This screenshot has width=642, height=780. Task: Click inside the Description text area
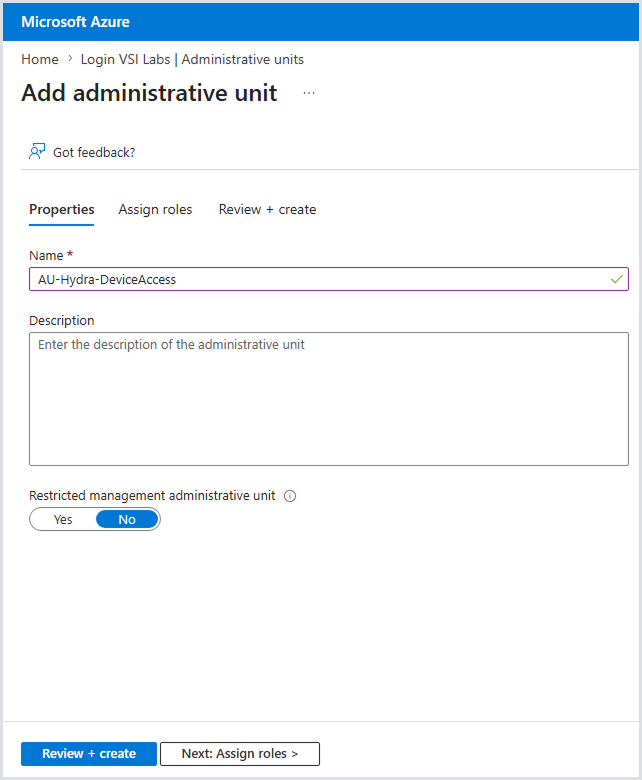329,399
